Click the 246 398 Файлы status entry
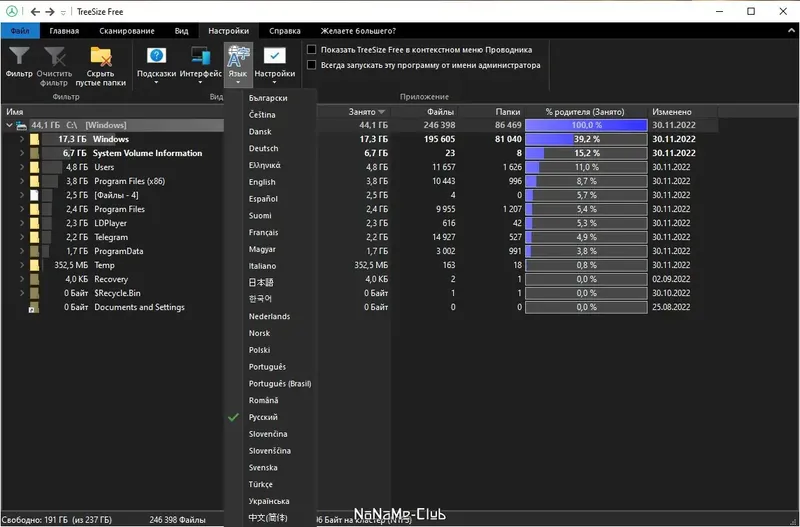 [x=178, y=520]
